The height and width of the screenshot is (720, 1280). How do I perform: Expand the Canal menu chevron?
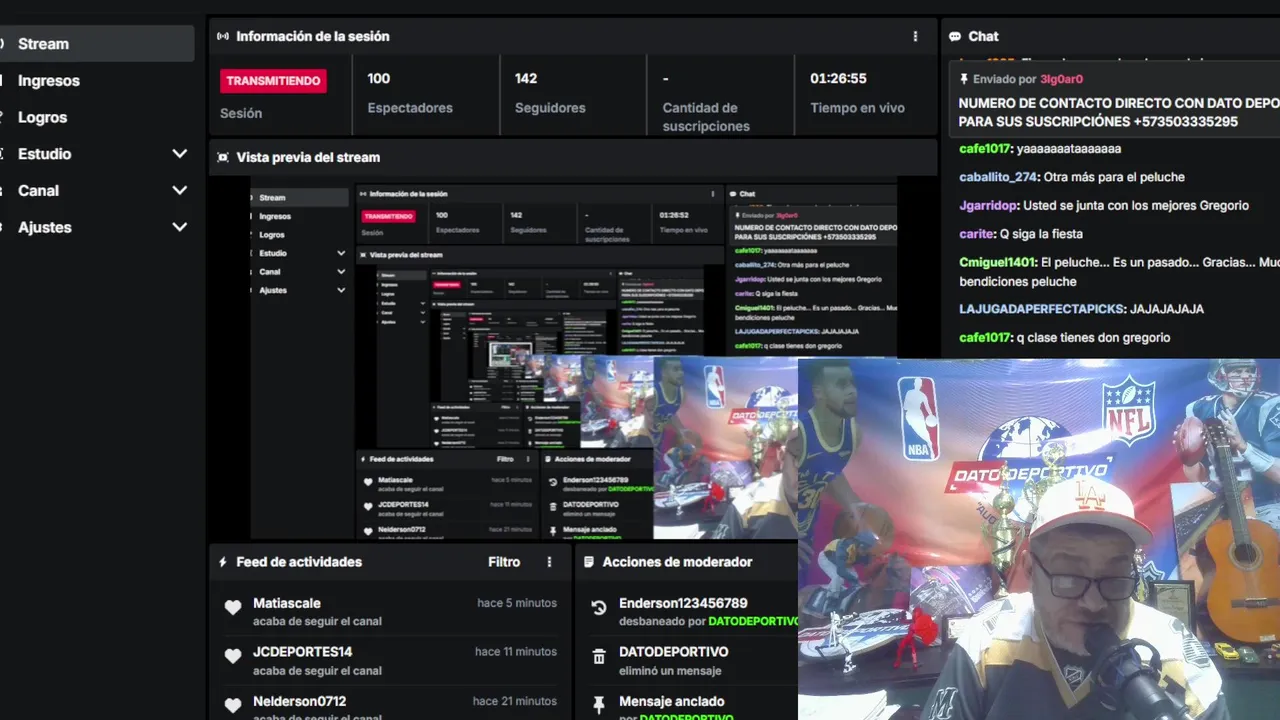pyautogui.click(x=180, y=190)
